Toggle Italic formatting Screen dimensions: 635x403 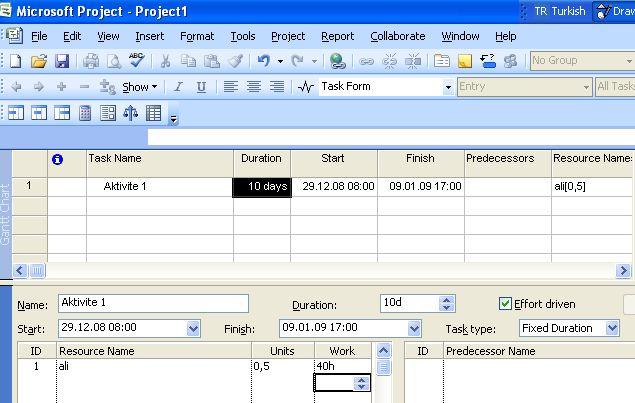[x=178, y=87]
